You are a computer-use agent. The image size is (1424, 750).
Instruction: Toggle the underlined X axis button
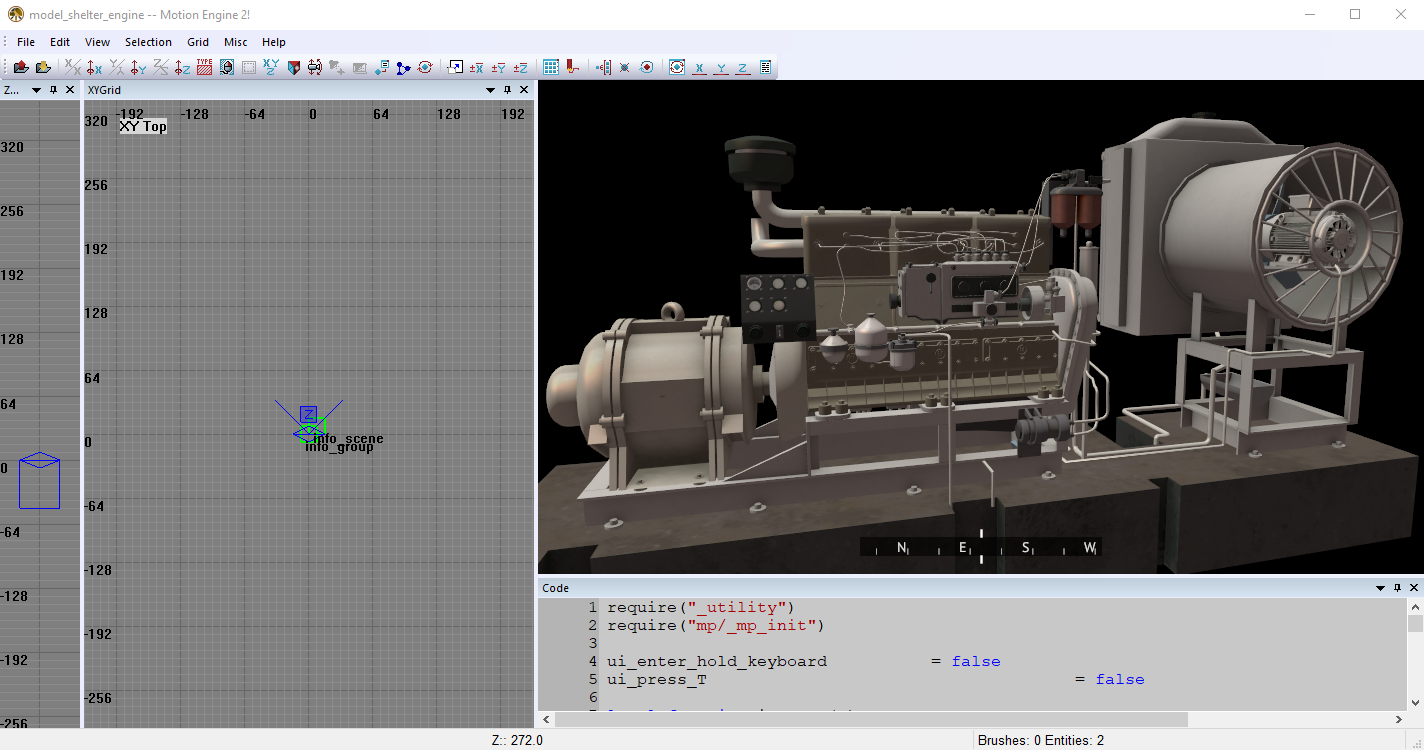(699, 68)
